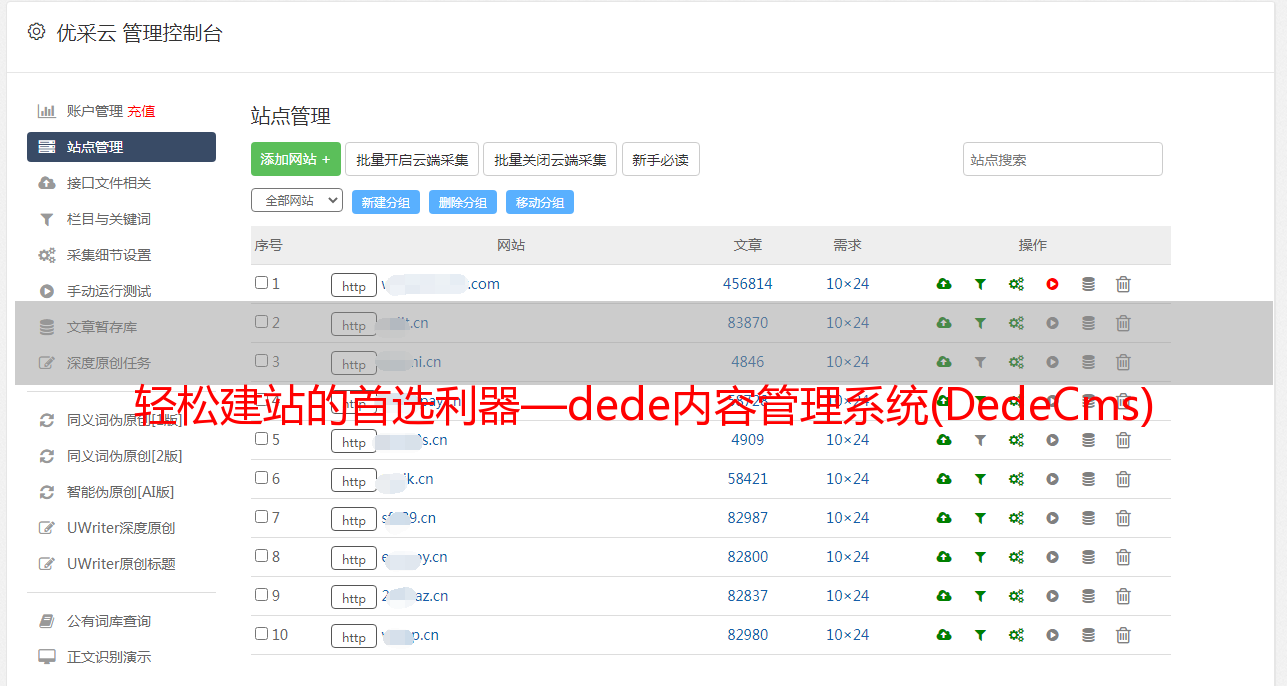Click gears icon in row 8
Image resolution: width=1287 pixels, height=686 pixels.
pyautogui.click(x=1016, y=557)
